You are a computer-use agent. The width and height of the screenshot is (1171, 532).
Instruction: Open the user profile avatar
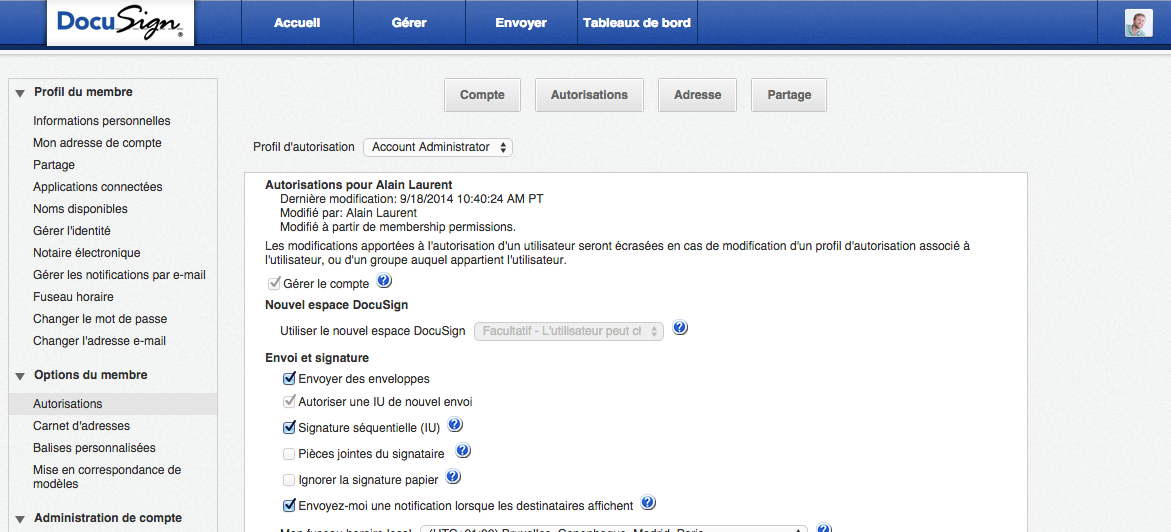pos(1138,23)
